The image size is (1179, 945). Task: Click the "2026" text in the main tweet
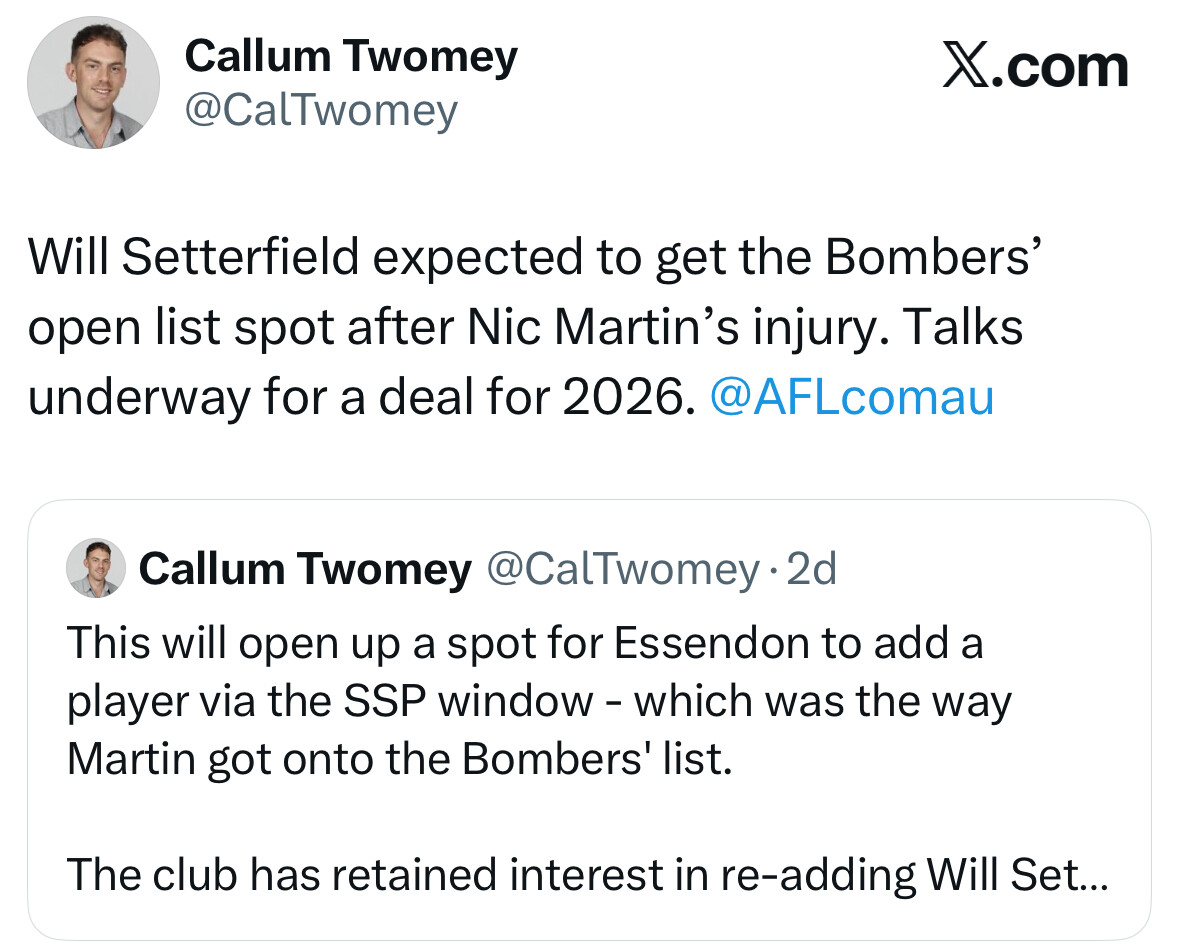coord(627,397)
